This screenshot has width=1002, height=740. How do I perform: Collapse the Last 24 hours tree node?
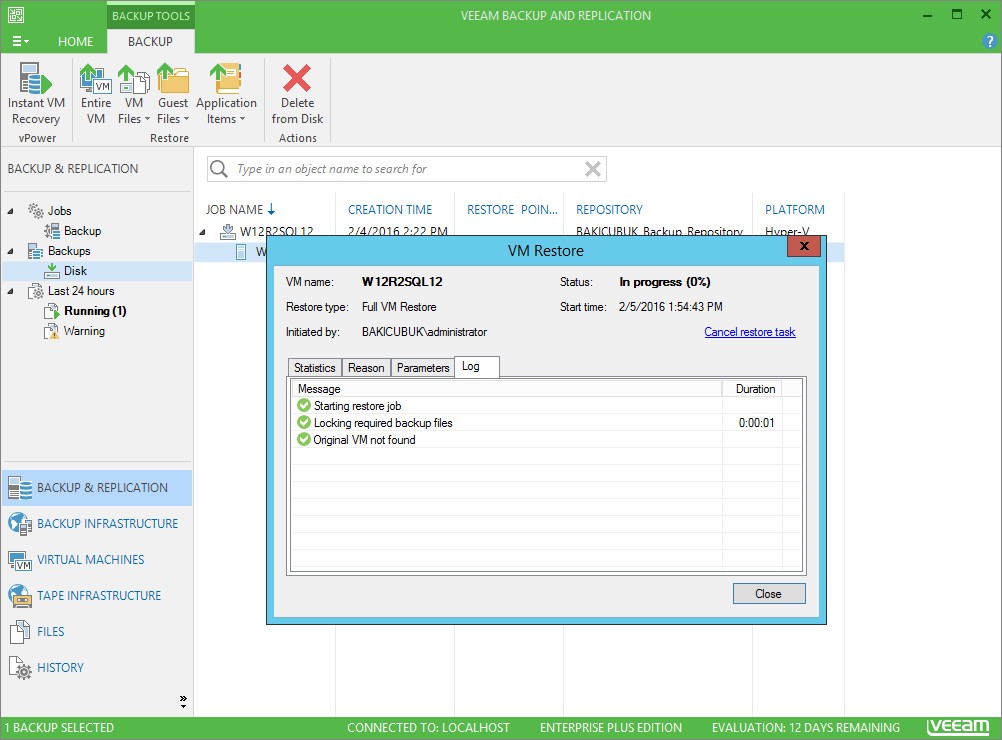pos(10,291)
